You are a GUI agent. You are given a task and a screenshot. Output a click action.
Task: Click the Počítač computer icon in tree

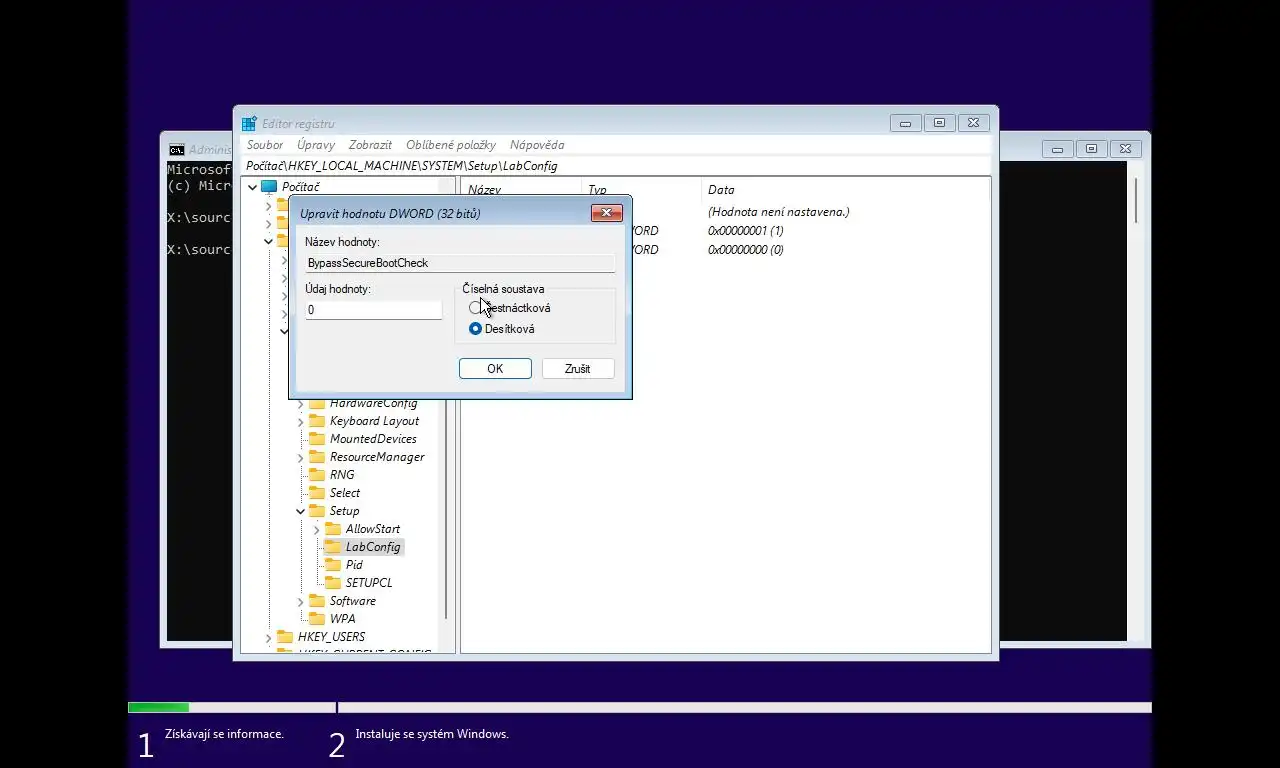pos(268,187)
